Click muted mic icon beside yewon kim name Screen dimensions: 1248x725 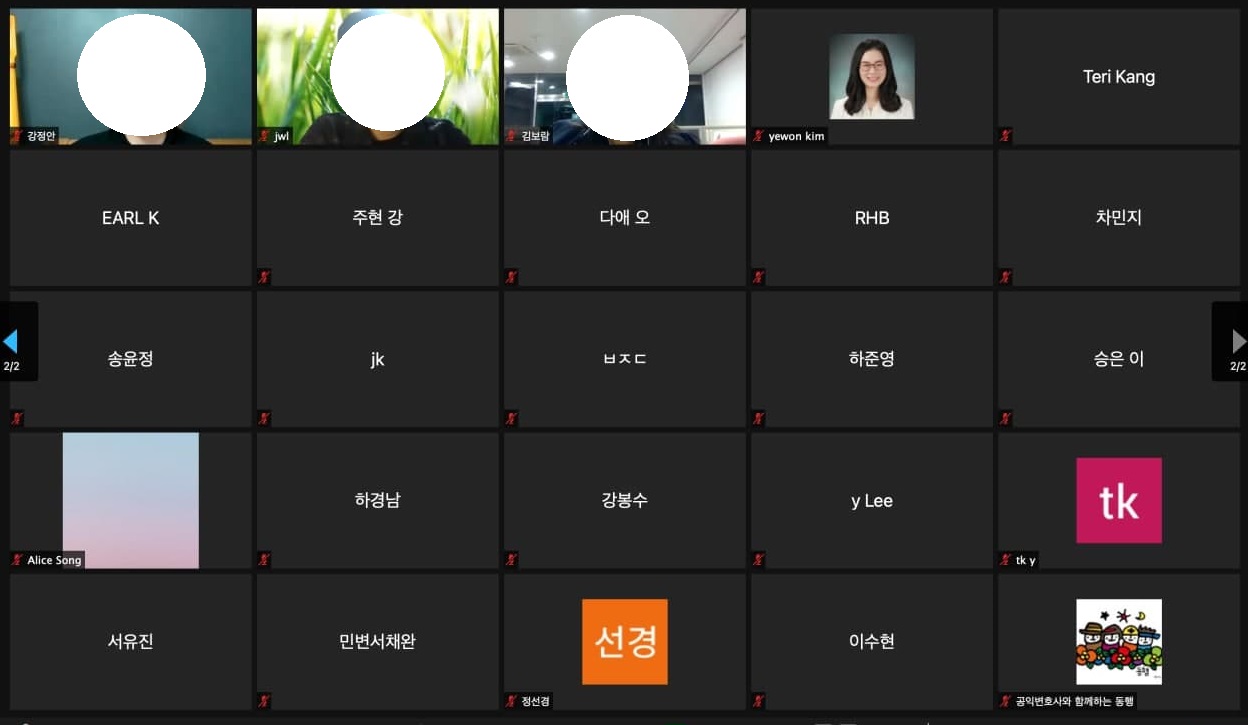click(759, 136)
